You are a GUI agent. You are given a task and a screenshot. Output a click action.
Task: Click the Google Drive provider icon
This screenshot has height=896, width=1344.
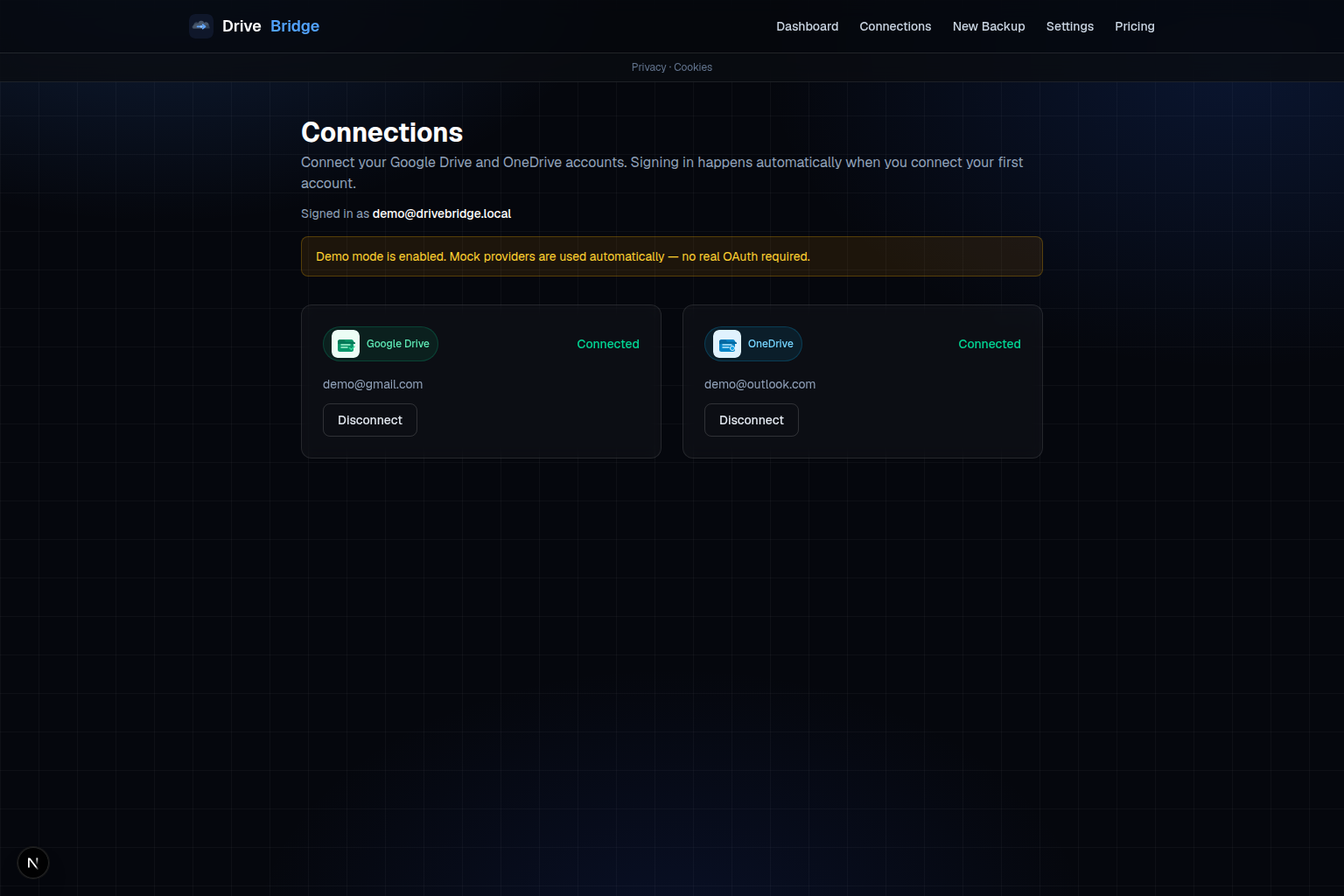pyautogui.click(x=346, y=344)
